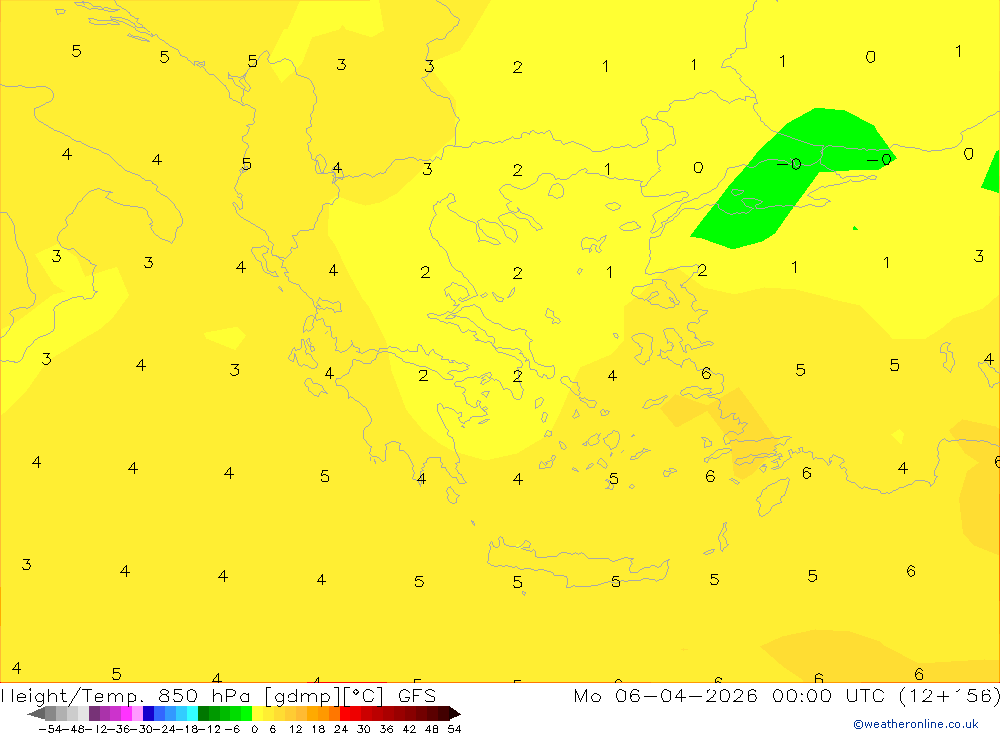The width and height of the screenshot is (1000, 733).
Task: Click the '-6' legend label
Action: 232,729
